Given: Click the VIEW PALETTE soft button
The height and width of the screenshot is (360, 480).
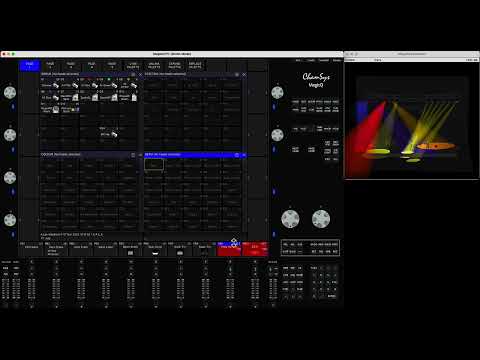Looking at the screenshot, I should tap(133, 65).
